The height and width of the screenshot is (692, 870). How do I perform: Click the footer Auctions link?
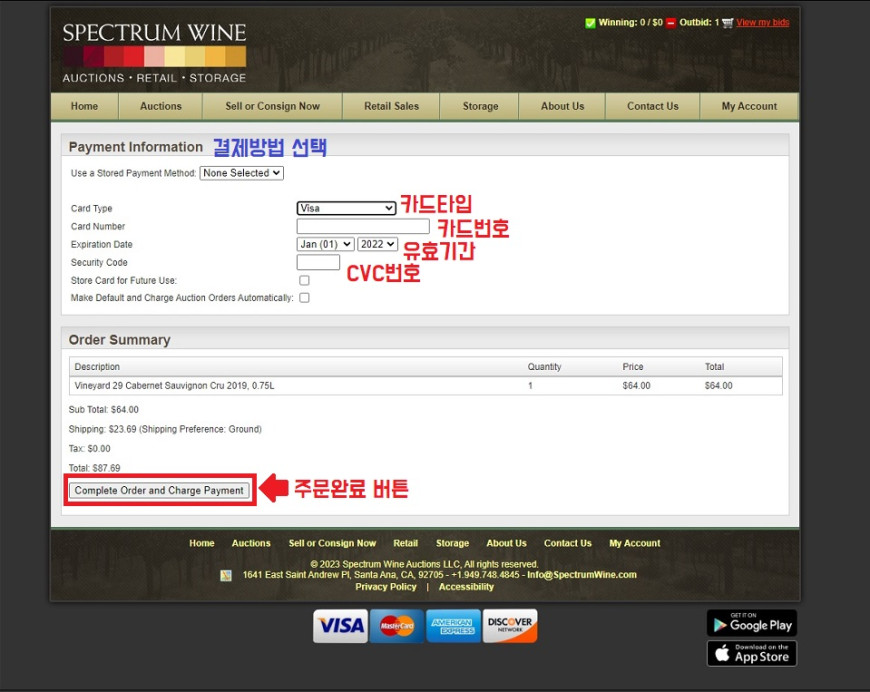[251, 543]
